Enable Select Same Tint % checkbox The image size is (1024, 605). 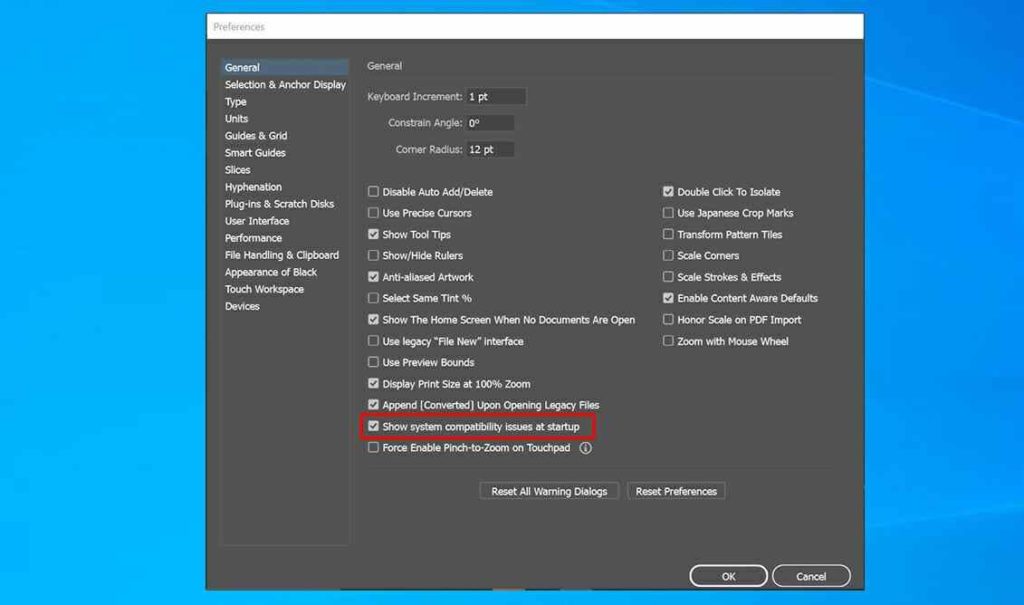[373, 298]
